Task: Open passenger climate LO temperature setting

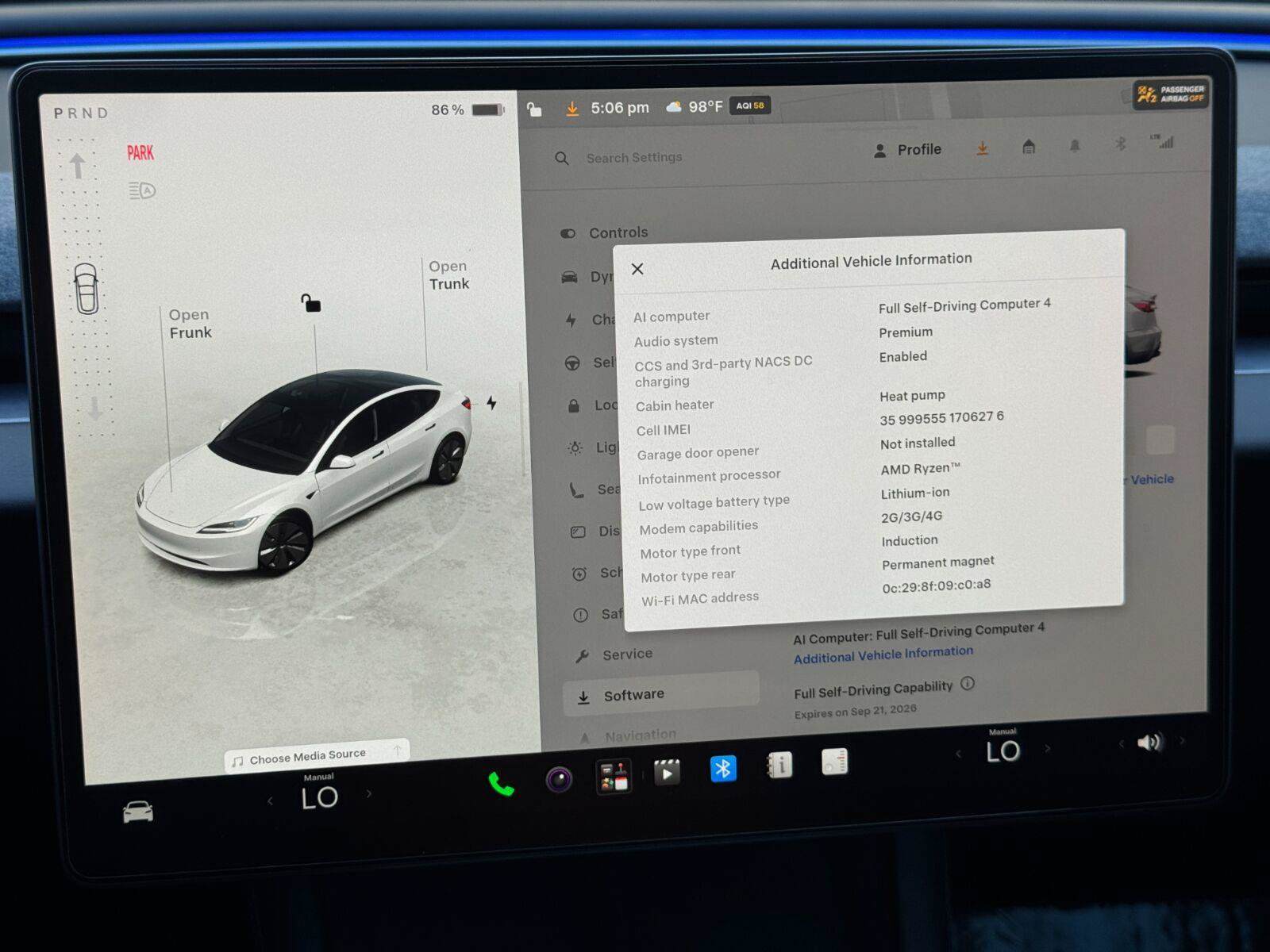Action: point(1003,750)
